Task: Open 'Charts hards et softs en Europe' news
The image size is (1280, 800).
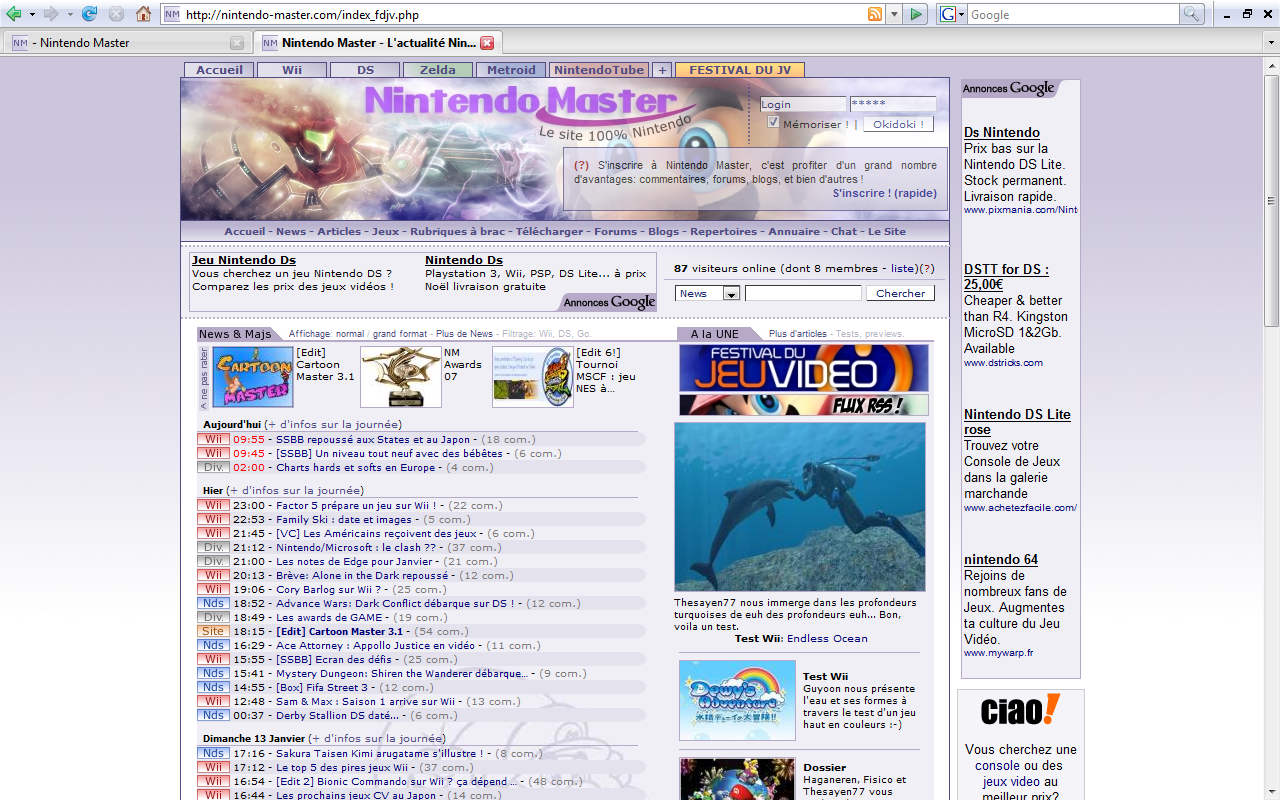Action: click(356, 467)
